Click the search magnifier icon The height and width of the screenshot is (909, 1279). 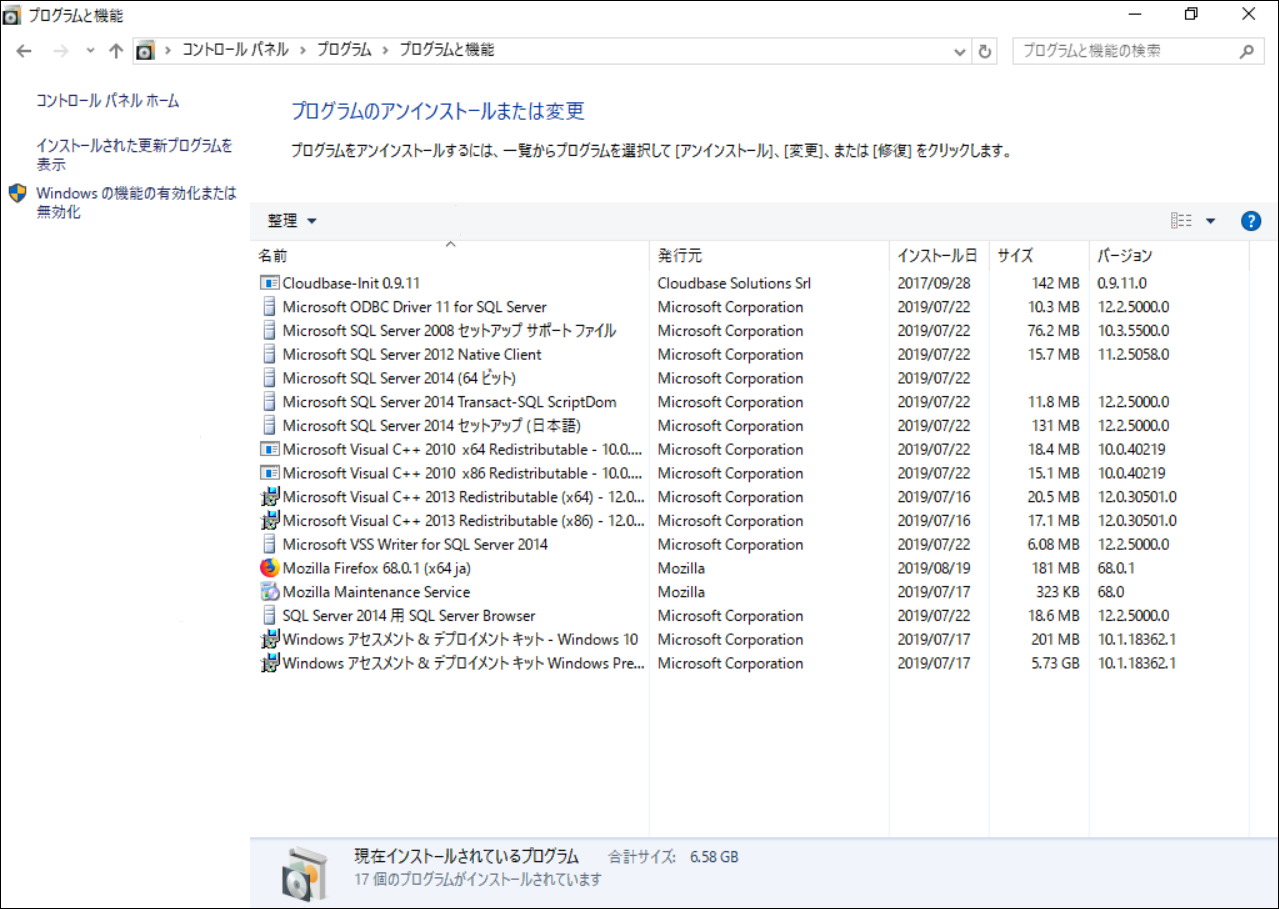click(x=1246, y=51)
